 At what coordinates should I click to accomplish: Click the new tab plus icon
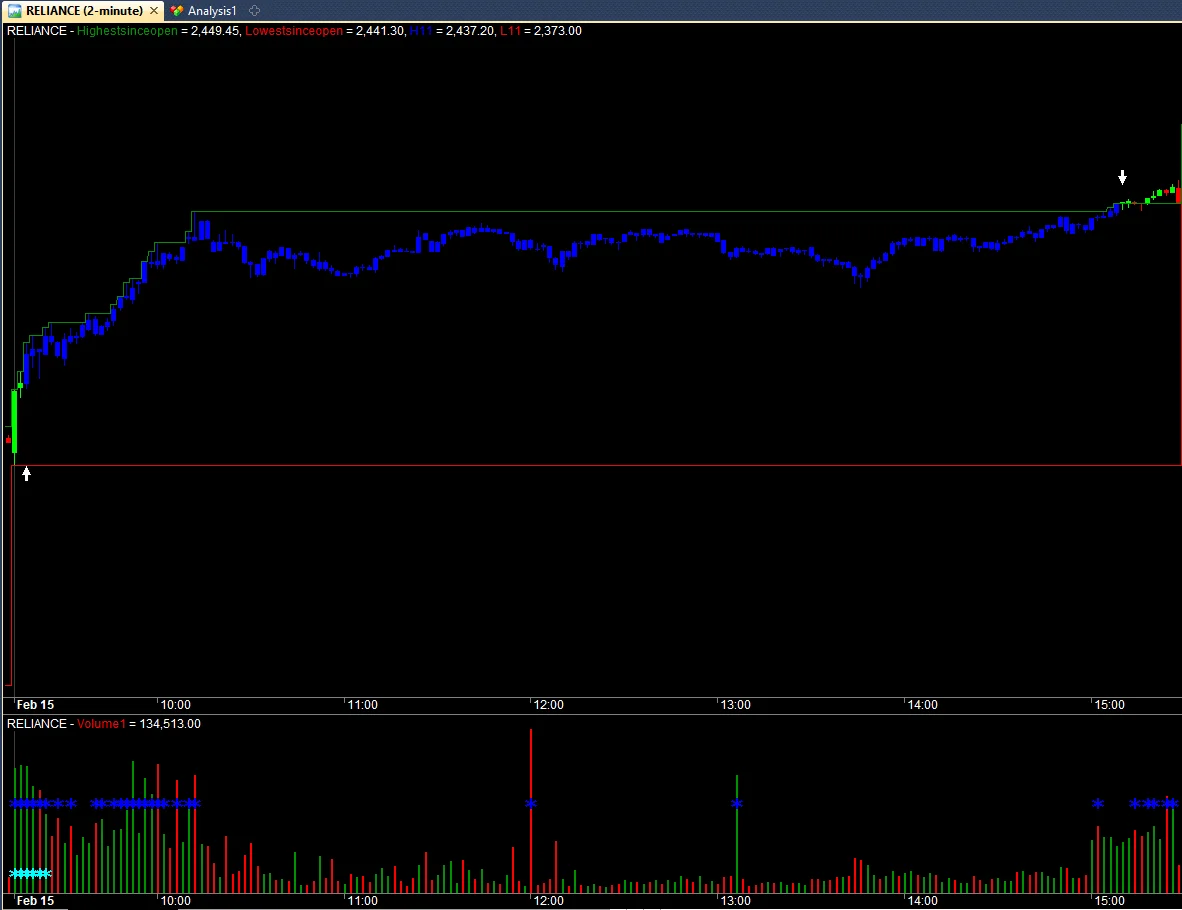(x=254, y=10)
